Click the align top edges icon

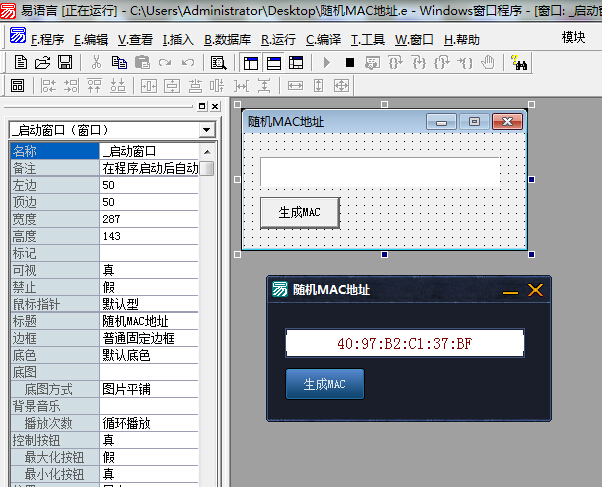tap(94, 86)
